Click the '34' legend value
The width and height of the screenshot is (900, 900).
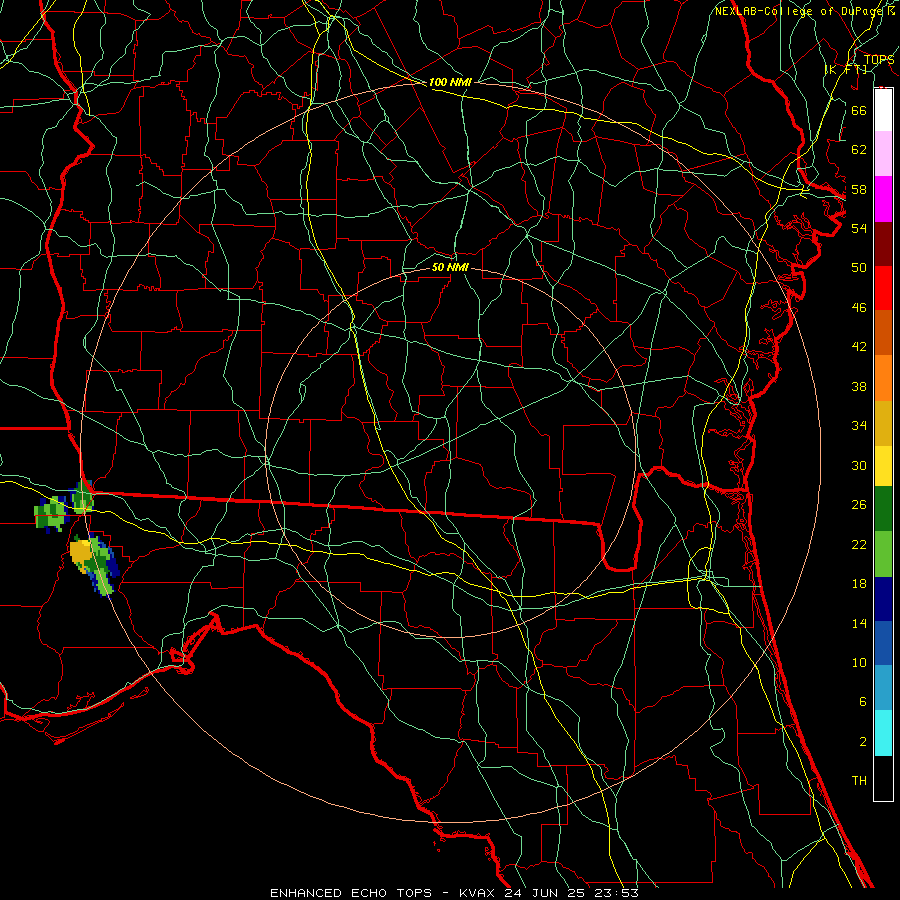click(859, 425)
